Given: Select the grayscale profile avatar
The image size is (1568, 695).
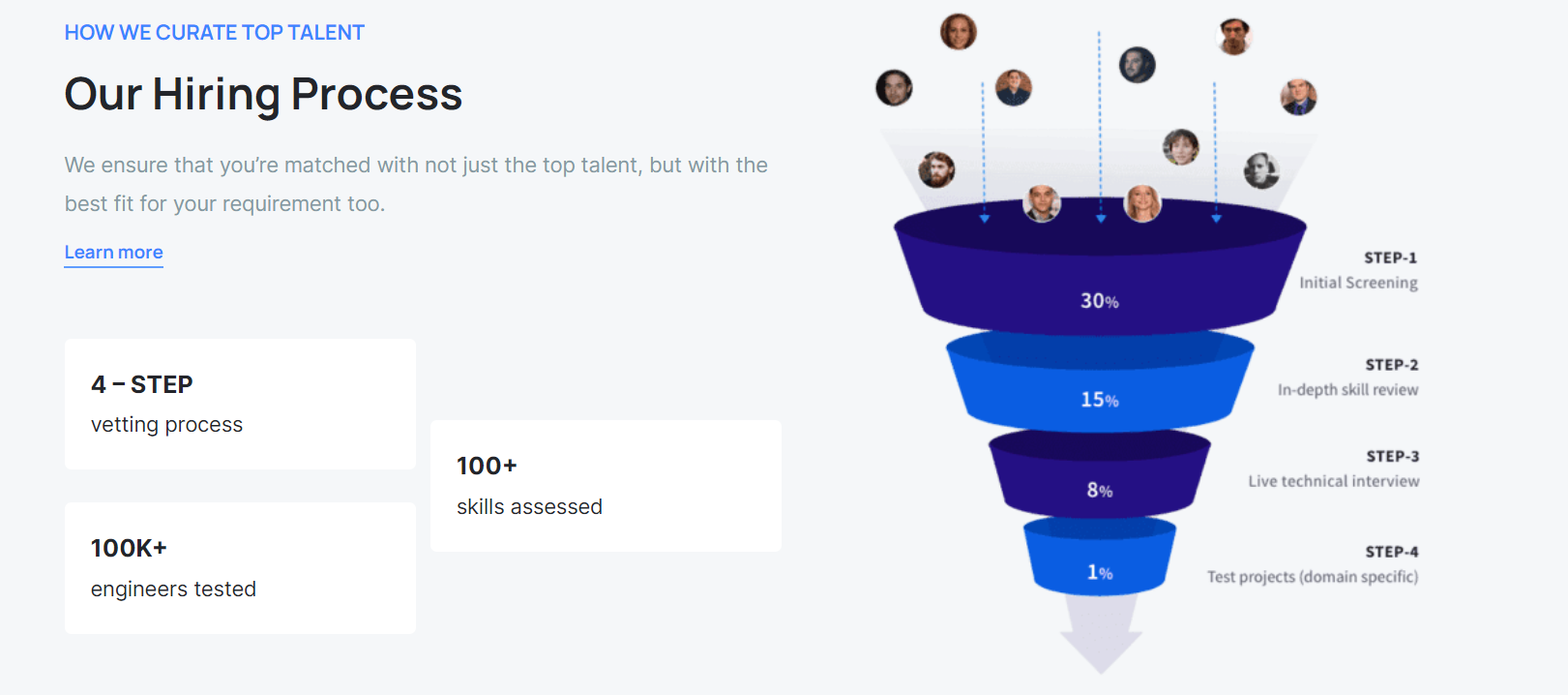Looking at the screenshot, I should click(1261, 170).
